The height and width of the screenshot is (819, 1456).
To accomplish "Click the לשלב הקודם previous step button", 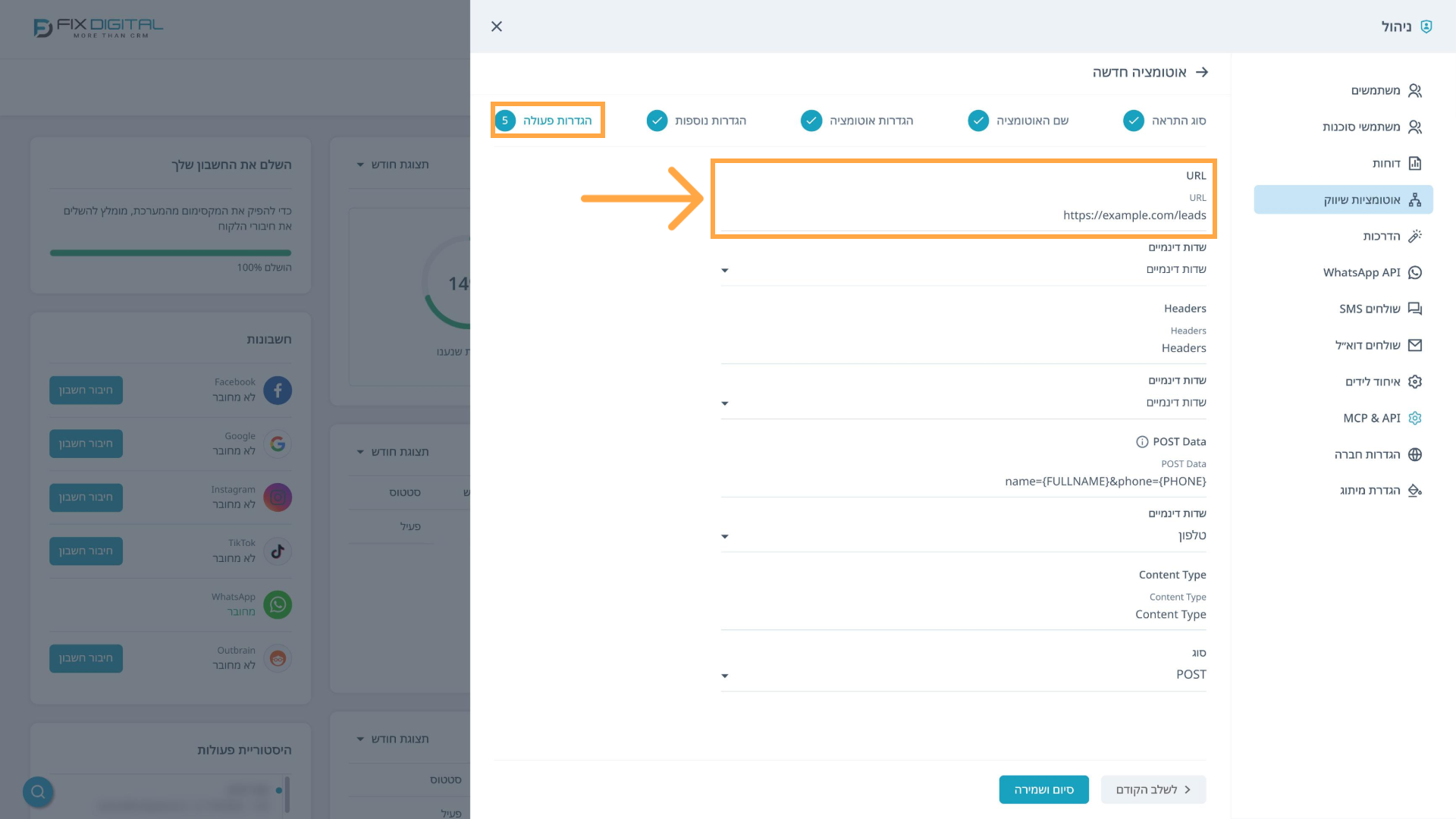I will pyautogui.click(x=1153, y=790).
